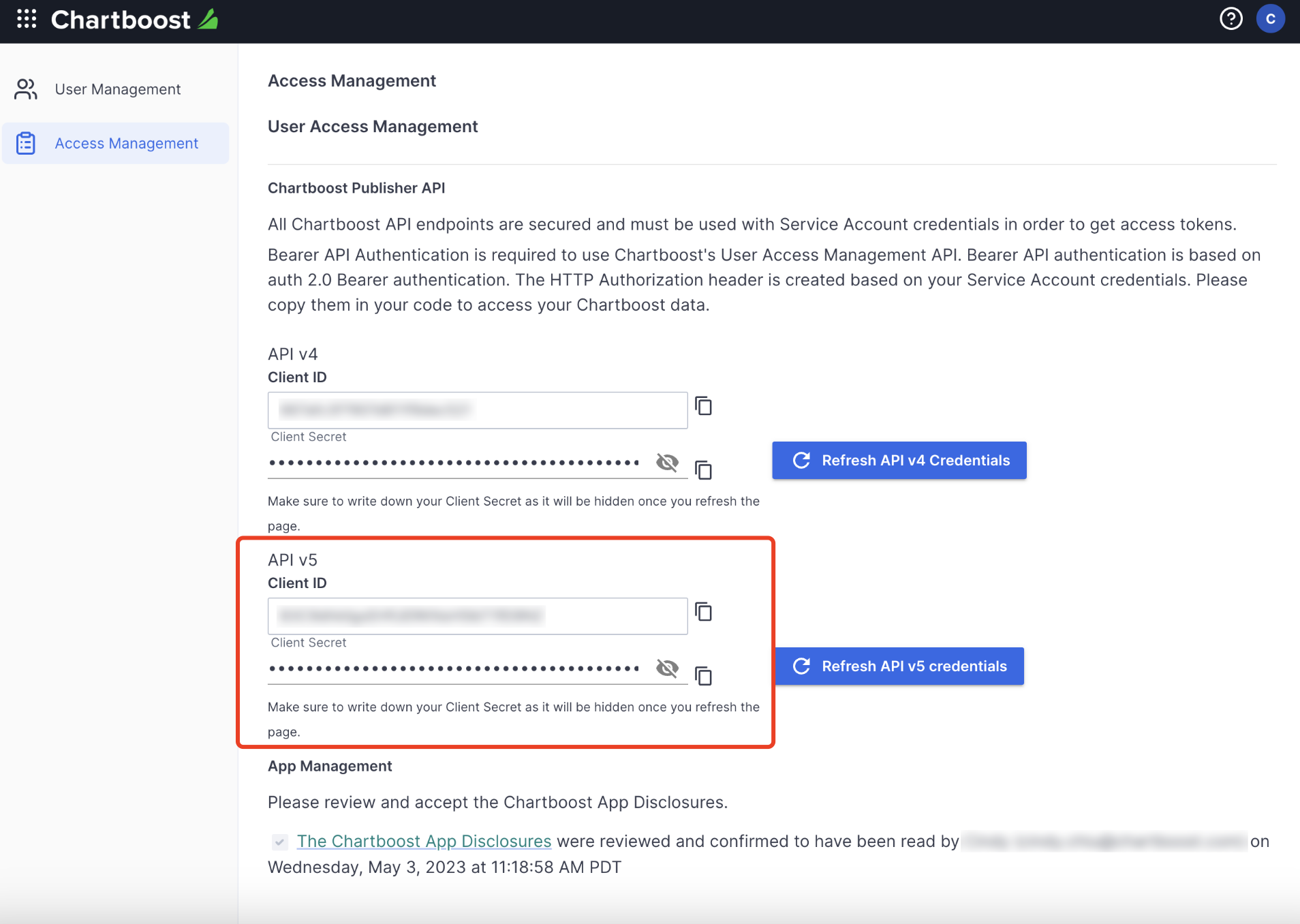Refresh API v4 Credentials
Viewport: 1300px width, 924px height.
[x=899, y=461]
